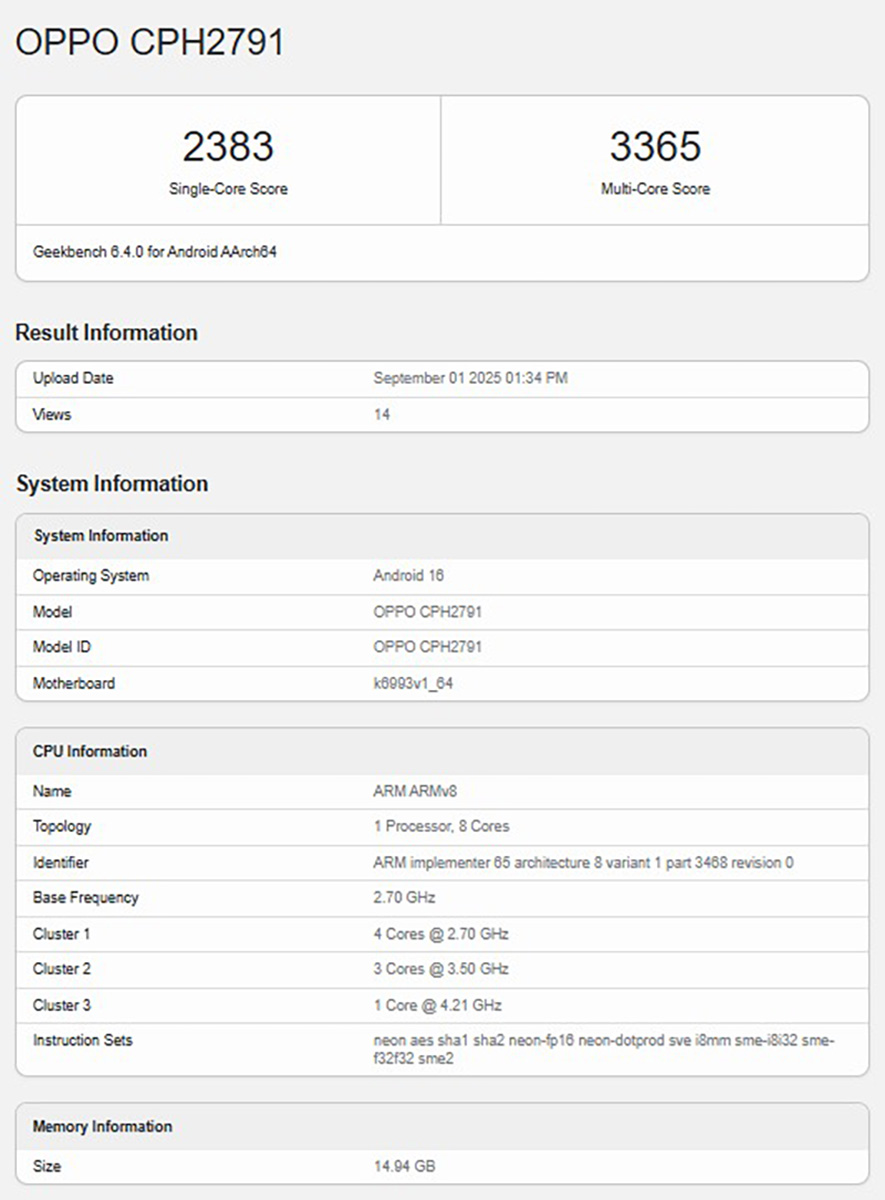Click the Operating System row label

(x=91, y=576)
